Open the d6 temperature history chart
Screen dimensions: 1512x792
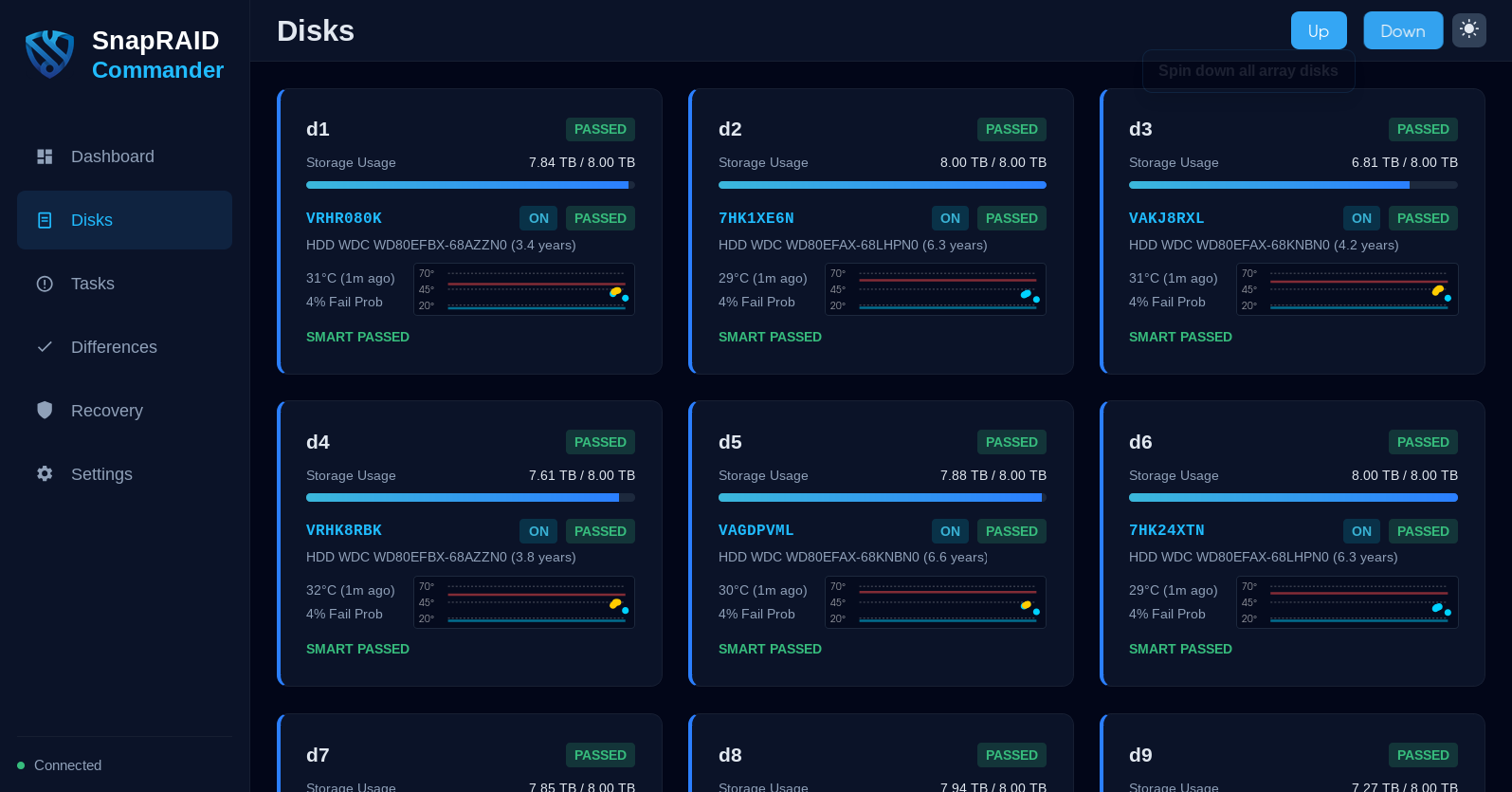pos(1347,602)
